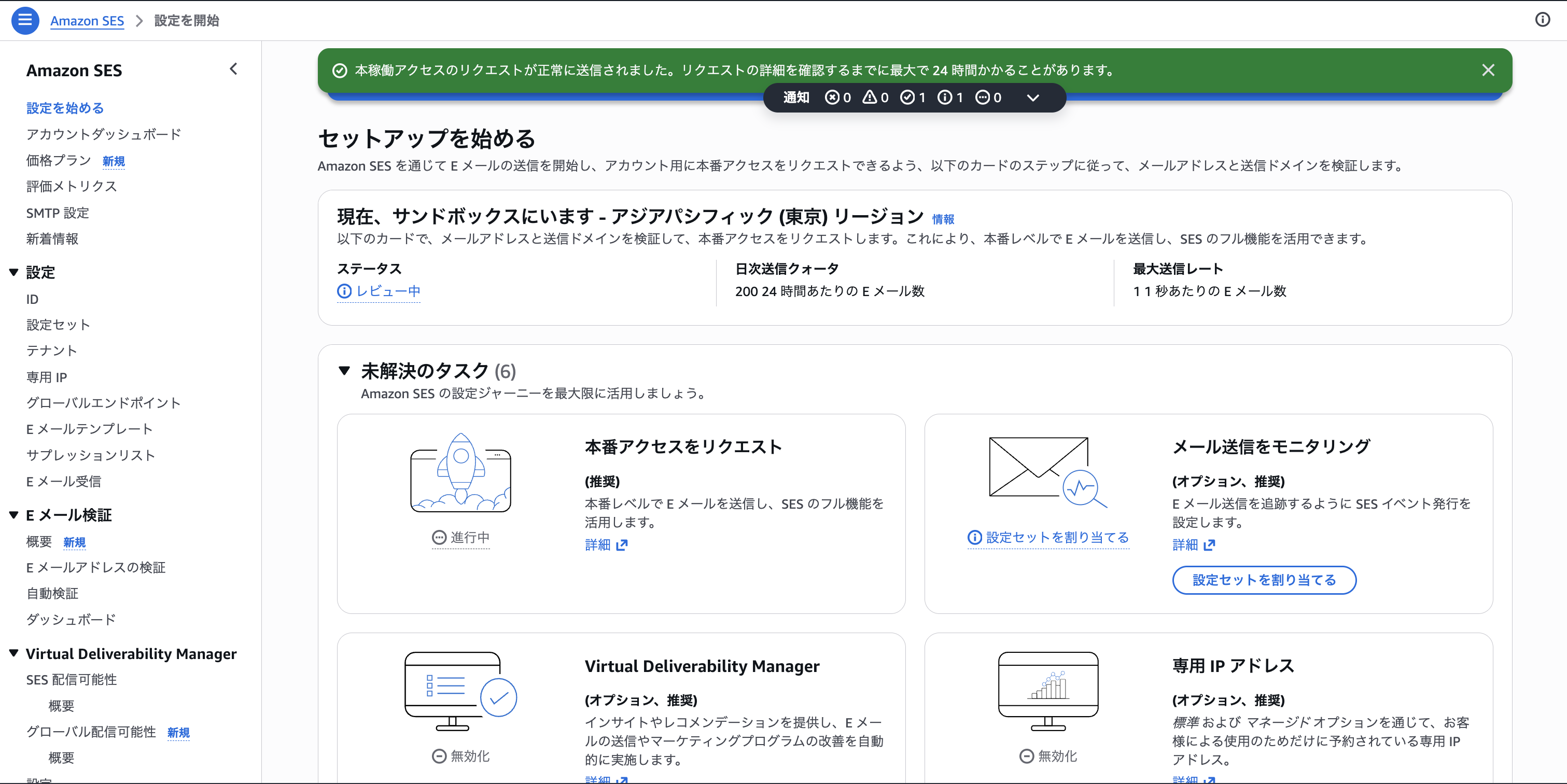Click the 設定セットを割り当てる status link under envelope
1567x784 pixels.
1048,538
